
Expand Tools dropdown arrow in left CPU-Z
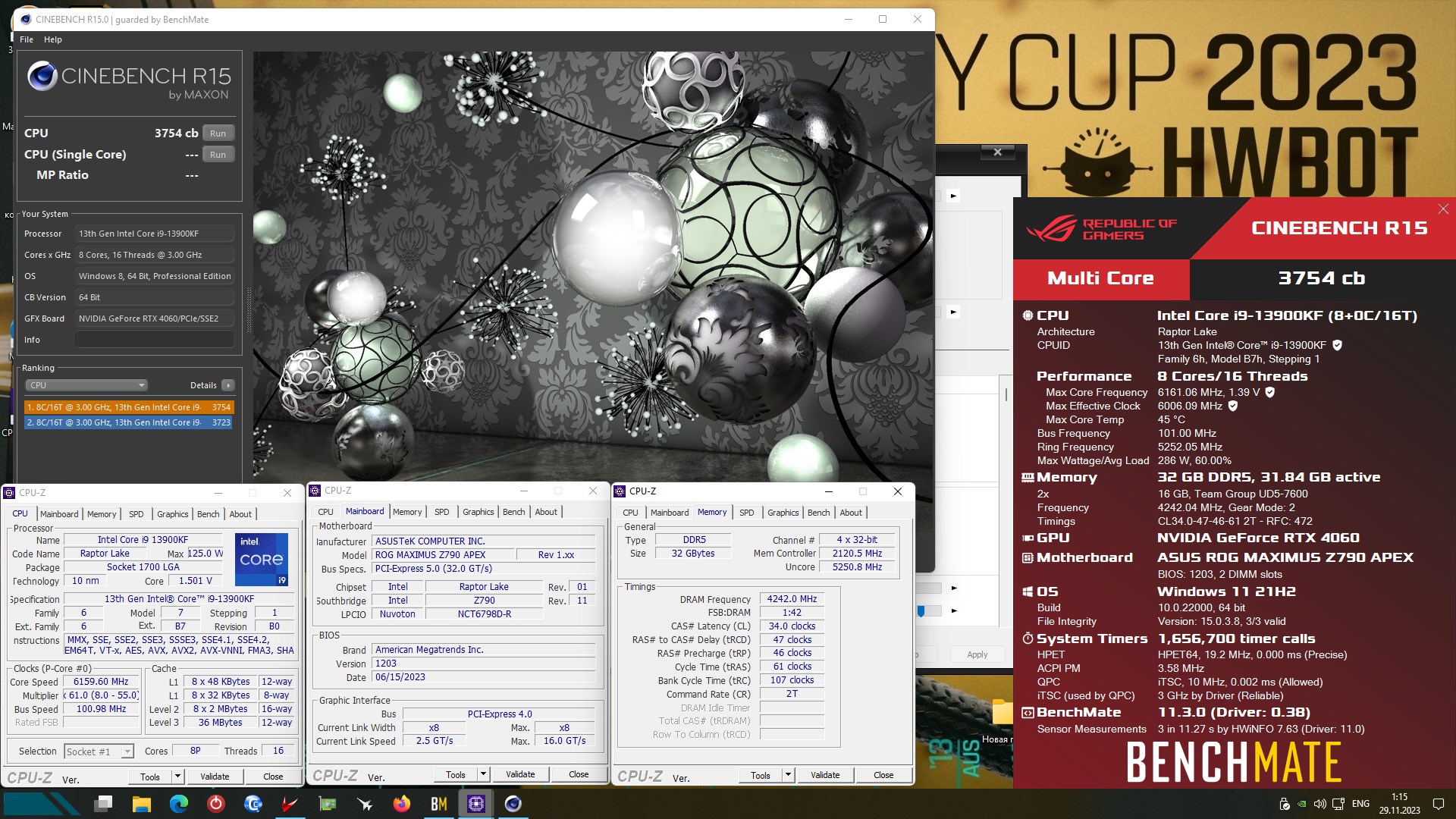coord(177,777)
